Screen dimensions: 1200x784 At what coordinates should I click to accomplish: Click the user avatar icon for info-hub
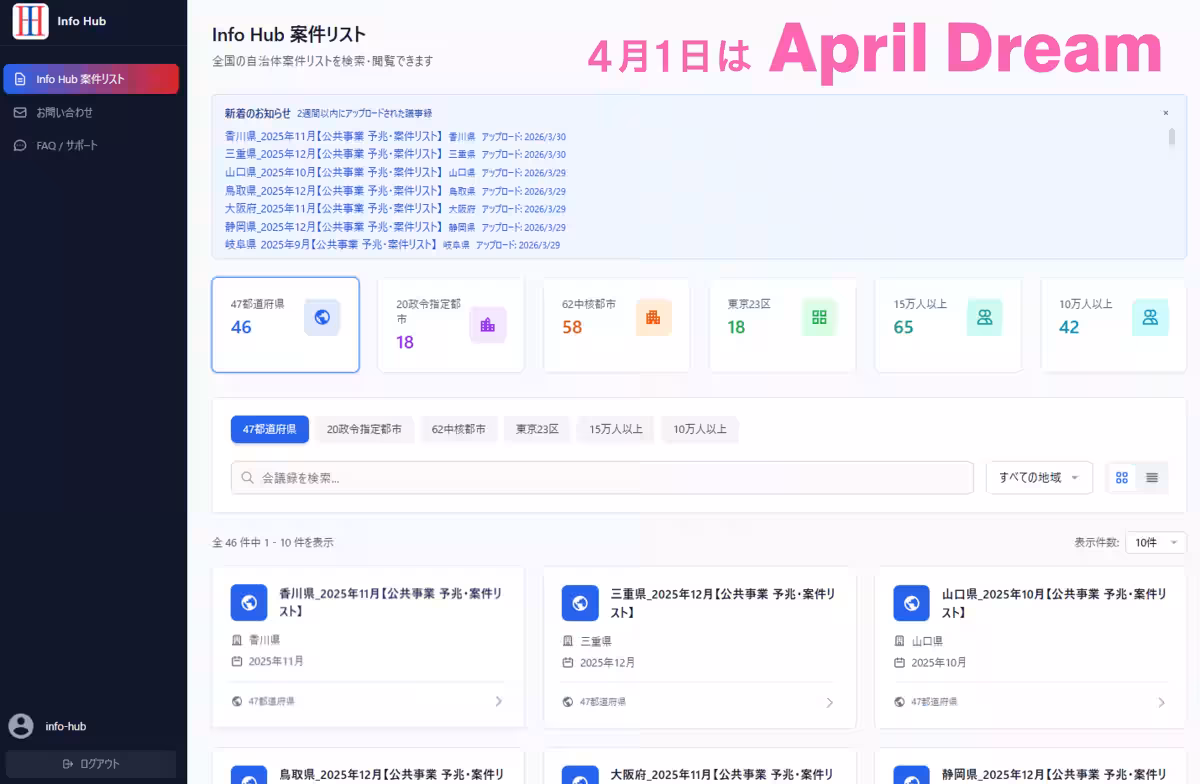click(x=20, y=726)
